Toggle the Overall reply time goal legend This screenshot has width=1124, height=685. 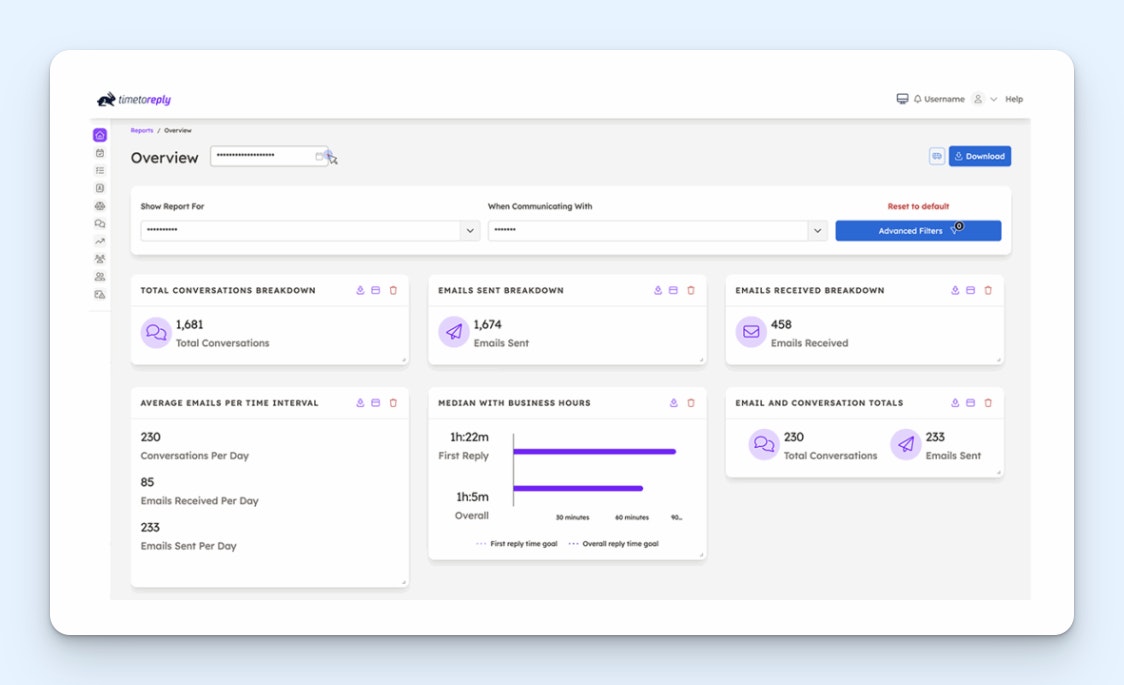click(x=614, y=544)
